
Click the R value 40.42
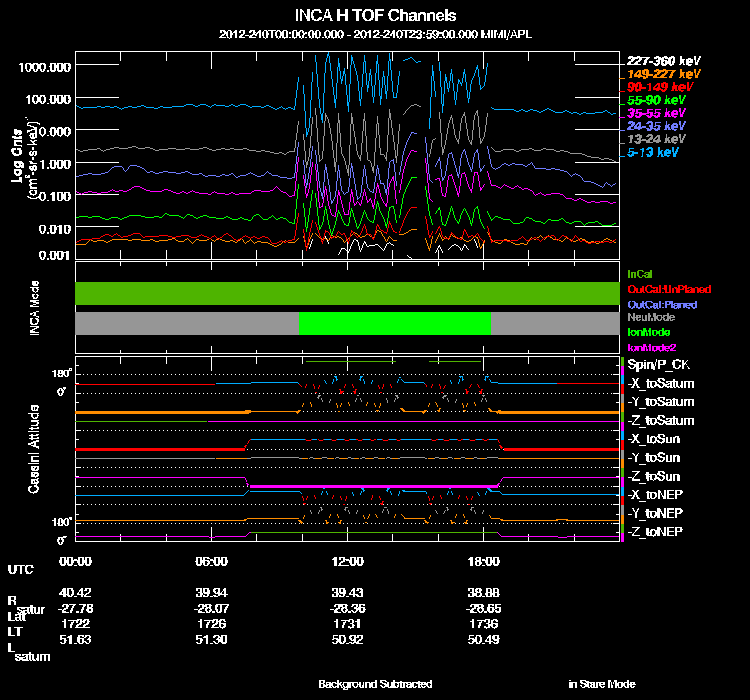75,592
